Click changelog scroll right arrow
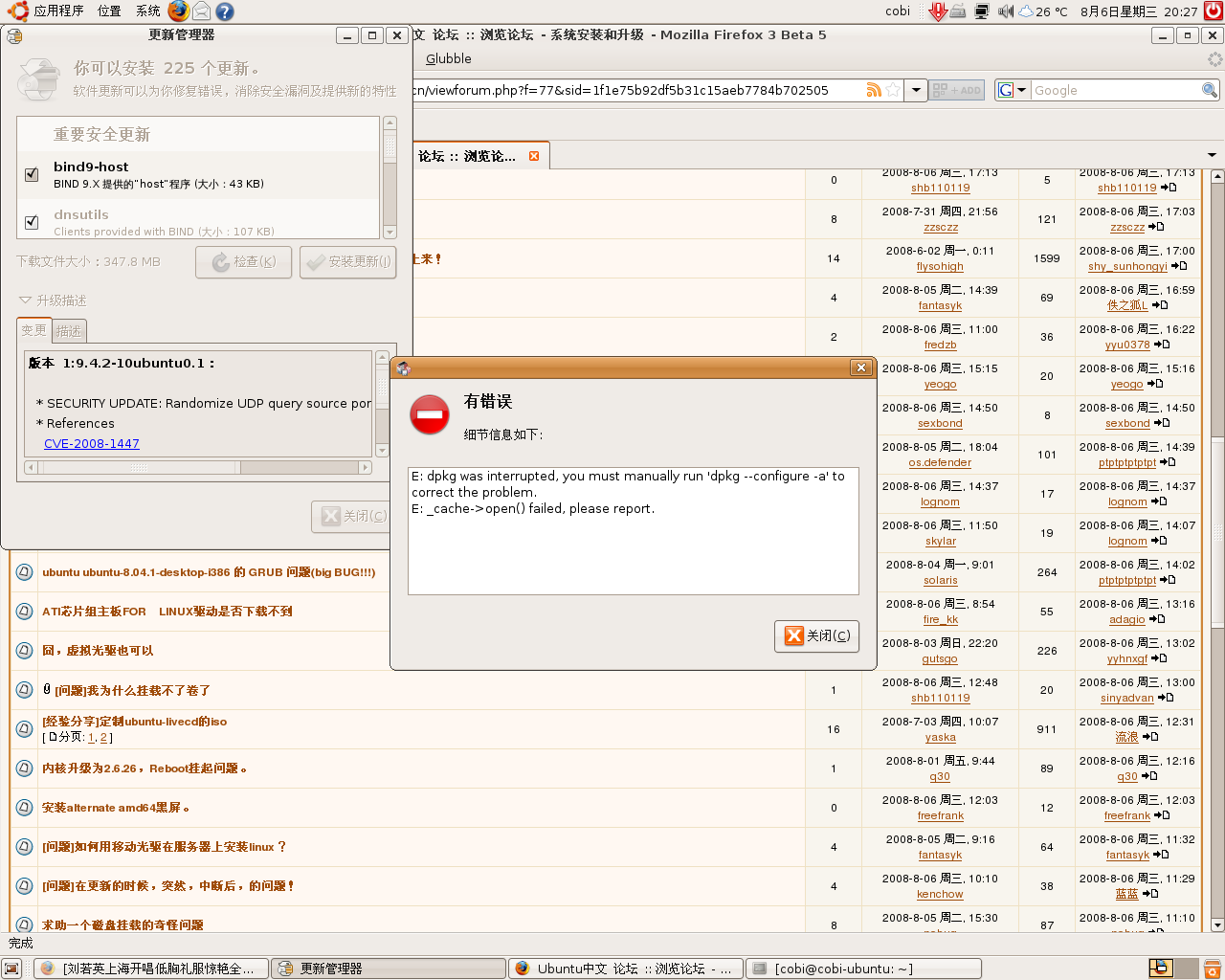Image resolution: width=1225 pixels, height=980 pixels. coord(365,467)
